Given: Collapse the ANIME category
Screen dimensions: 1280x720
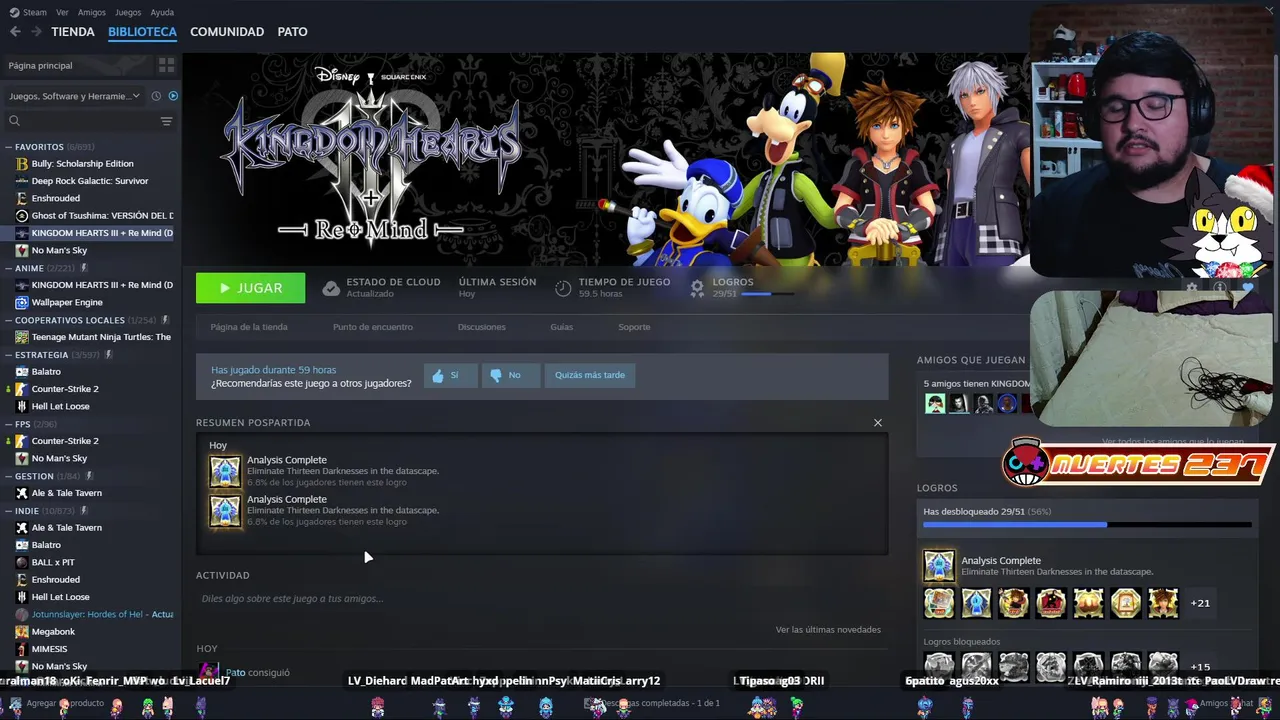Looking at the screenshot, I should (9, 268).
